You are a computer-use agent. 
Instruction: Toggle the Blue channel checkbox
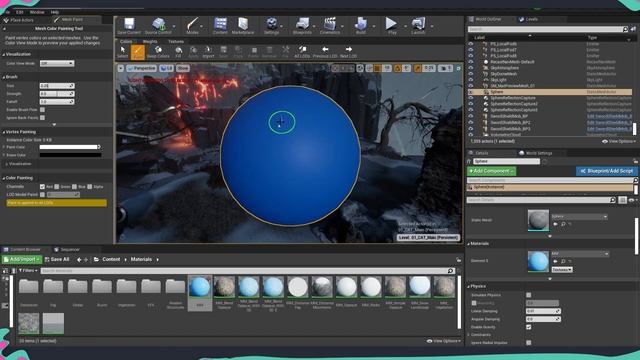coord(74,187)
